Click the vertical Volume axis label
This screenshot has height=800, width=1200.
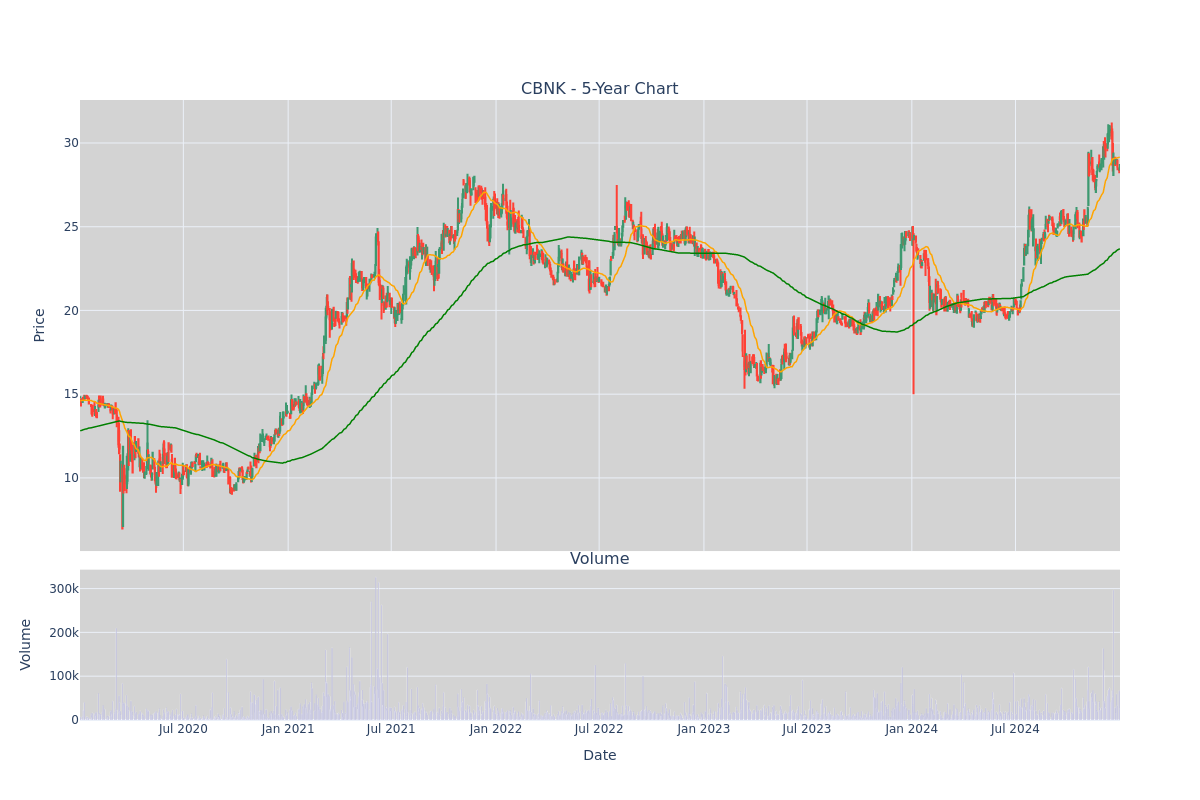pyautogui.click(x=26, y=644)
